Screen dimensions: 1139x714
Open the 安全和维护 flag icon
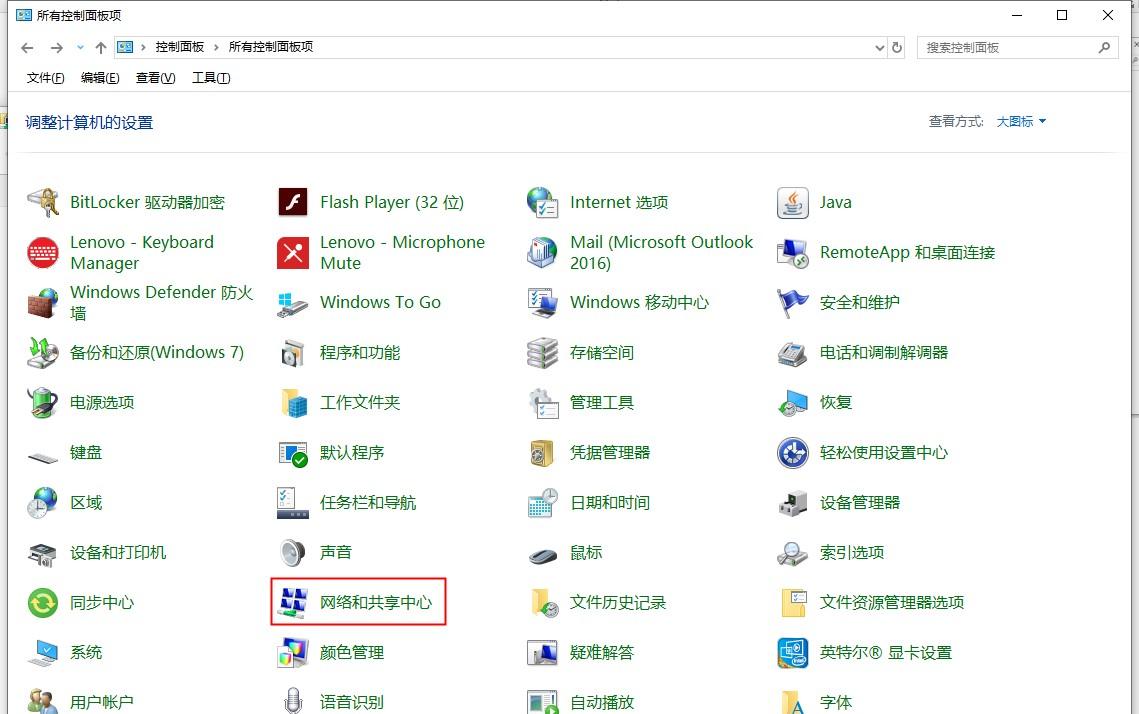[x=793, y=302]
